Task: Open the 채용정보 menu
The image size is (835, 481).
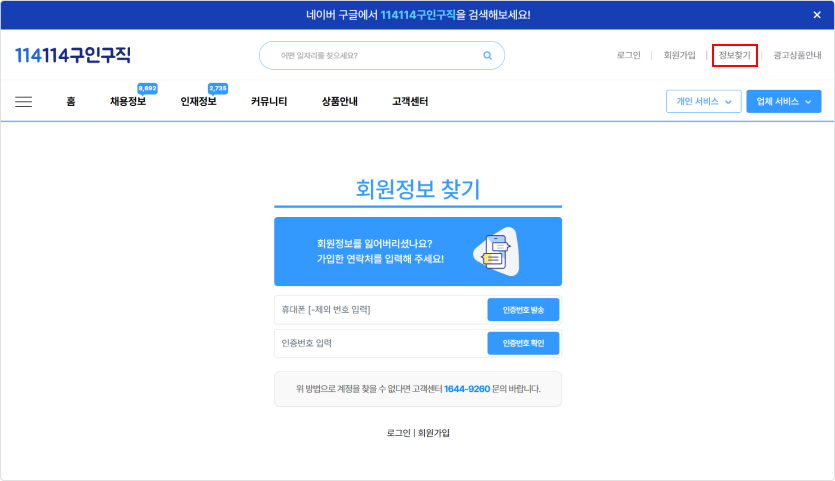Action: [128, 101]
